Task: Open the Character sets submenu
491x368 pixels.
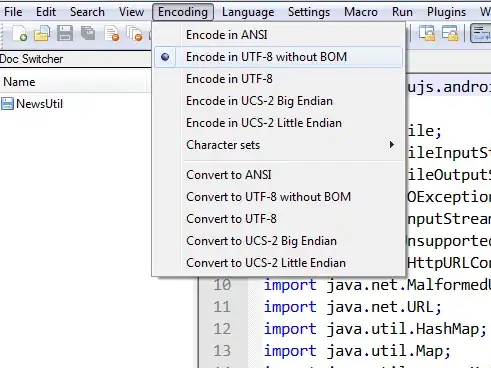Action: (278, 145)
